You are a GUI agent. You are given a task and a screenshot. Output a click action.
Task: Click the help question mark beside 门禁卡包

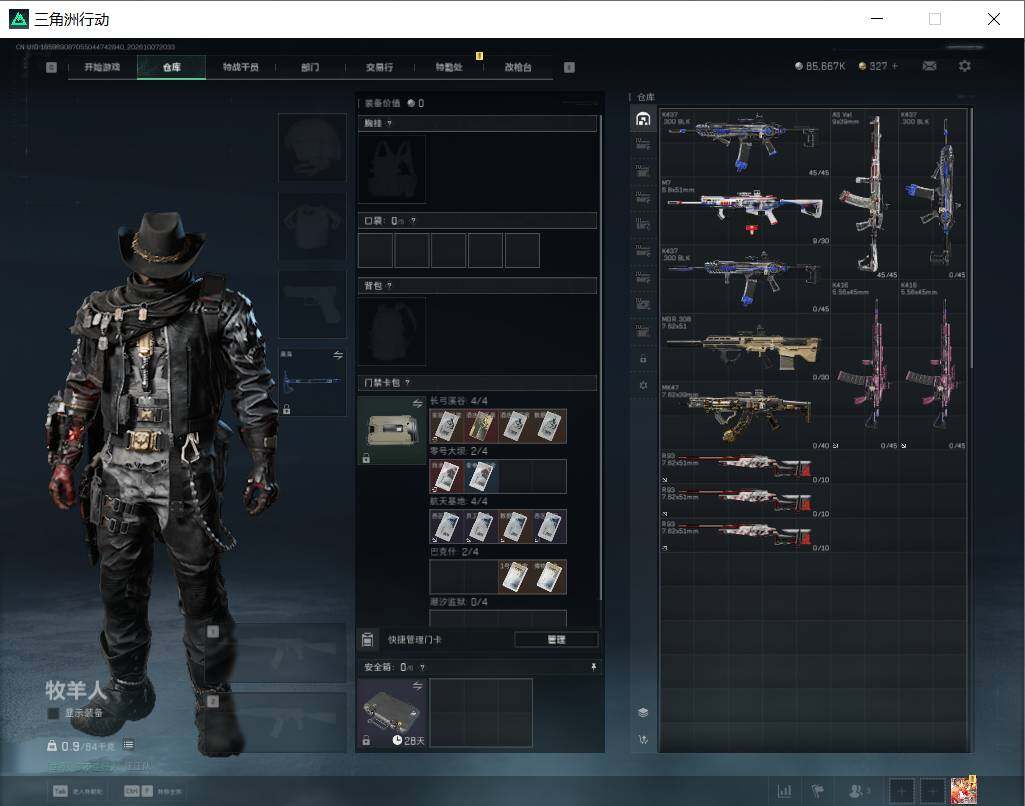[408, 382]
